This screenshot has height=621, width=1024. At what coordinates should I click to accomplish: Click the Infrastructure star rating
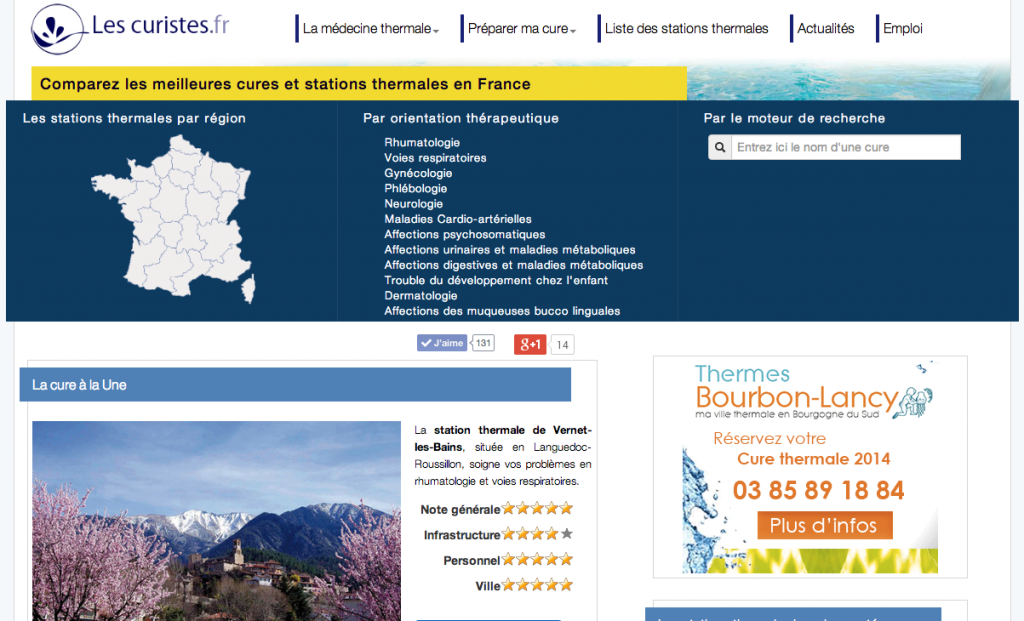coord(537,534)
